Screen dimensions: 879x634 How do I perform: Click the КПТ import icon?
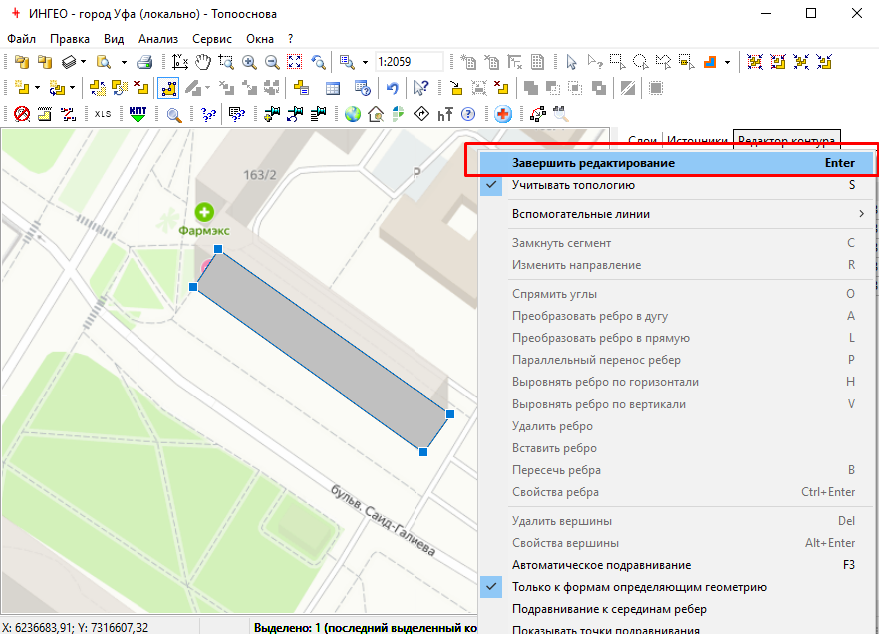pos(137,114)
